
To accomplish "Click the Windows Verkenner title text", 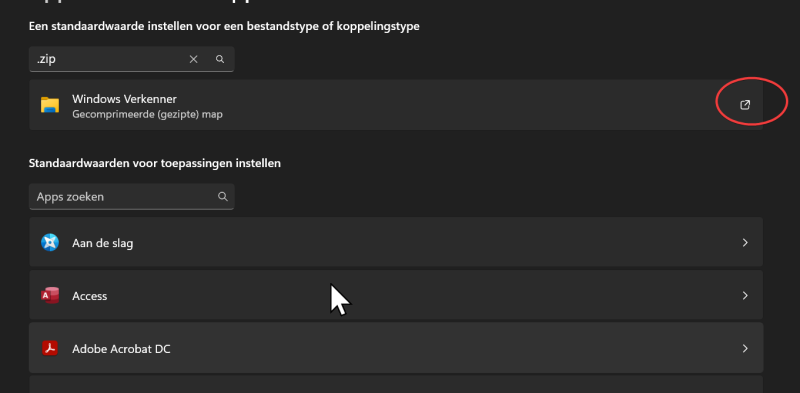I will pos(124,99).
